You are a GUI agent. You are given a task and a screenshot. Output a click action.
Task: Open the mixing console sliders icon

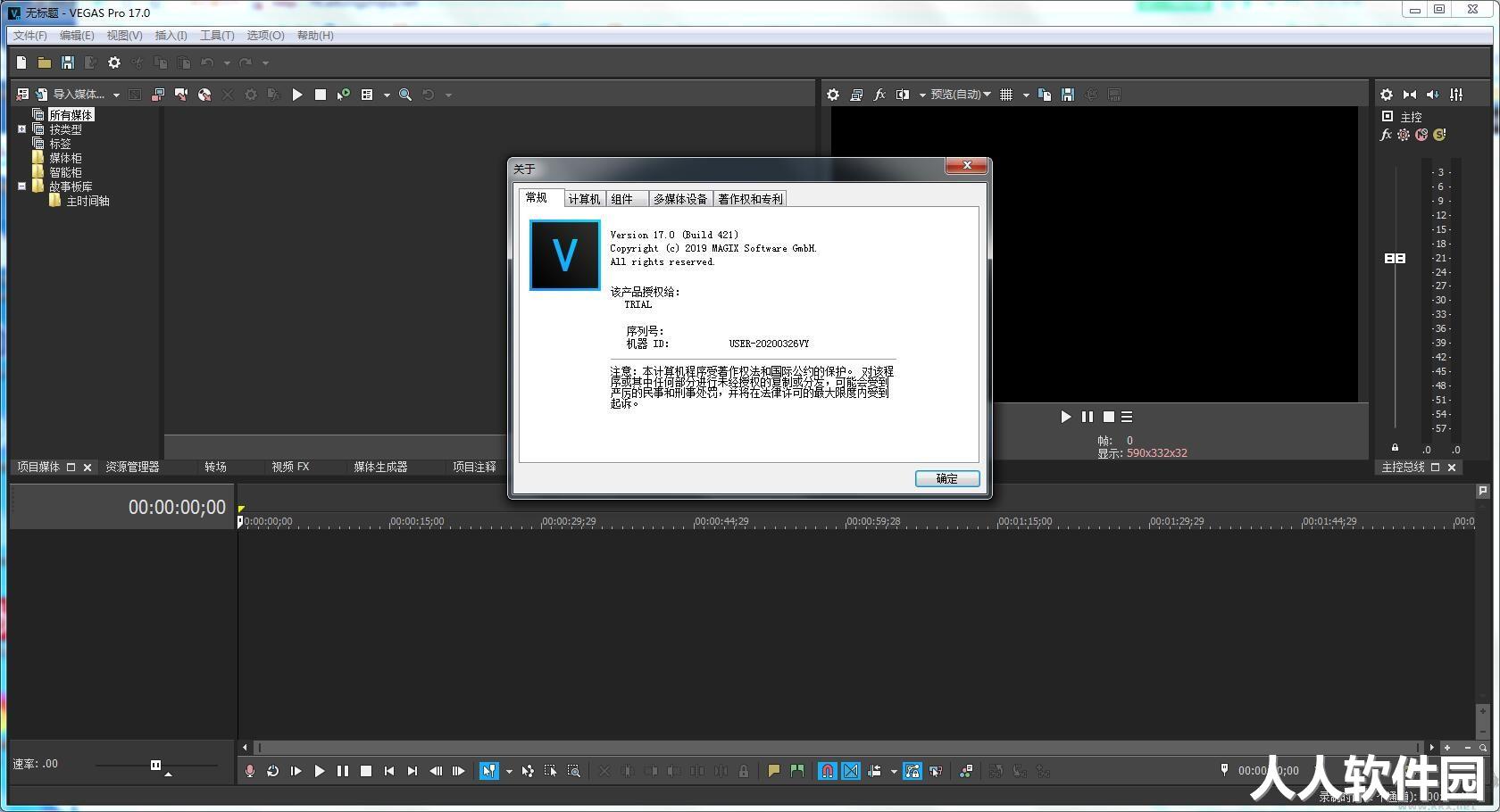[x=1456, y=95]
